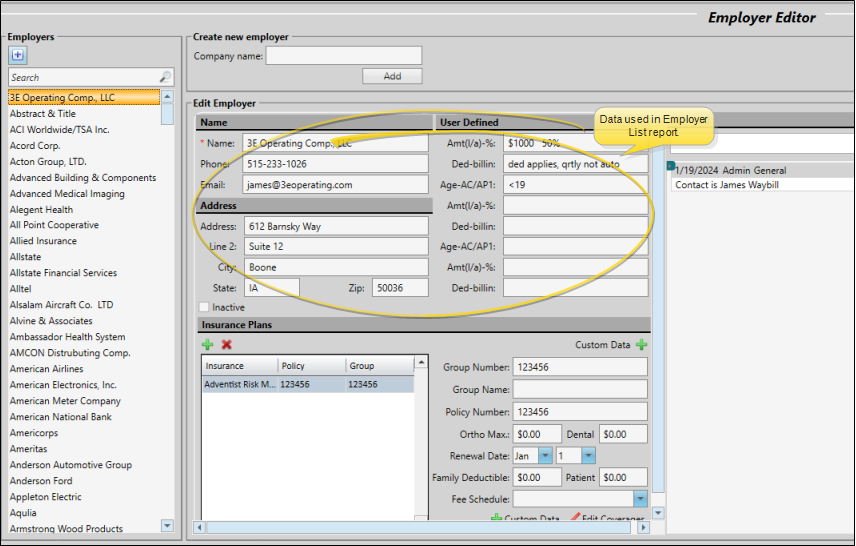The width and height of the screenshot is (856, 546).
Task: Open the Renewal Date day dropdown
Action: coord(589,455)
